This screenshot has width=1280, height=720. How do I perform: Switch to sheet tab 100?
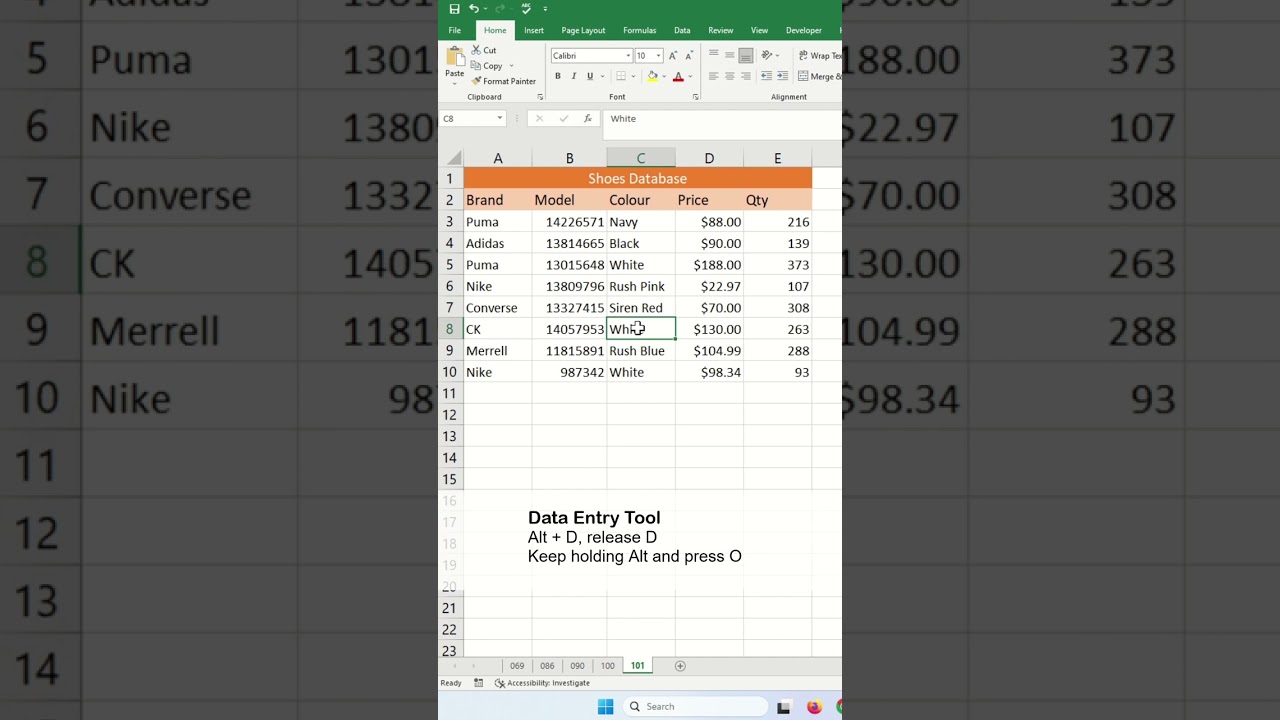(x=607, y=666)
